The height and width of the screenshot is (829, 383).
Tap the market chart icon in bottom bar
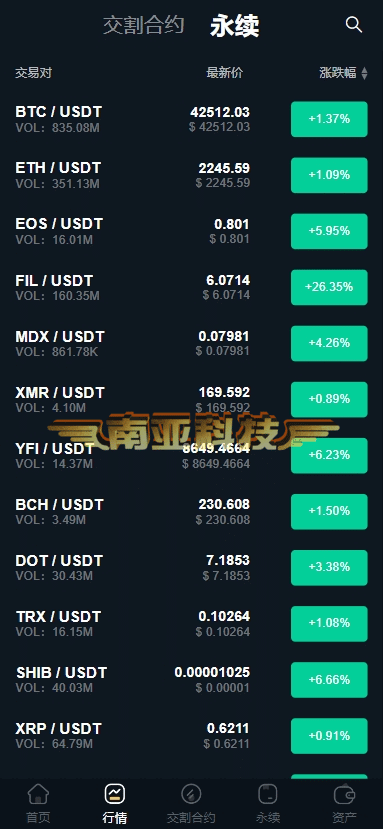point(115,794)
